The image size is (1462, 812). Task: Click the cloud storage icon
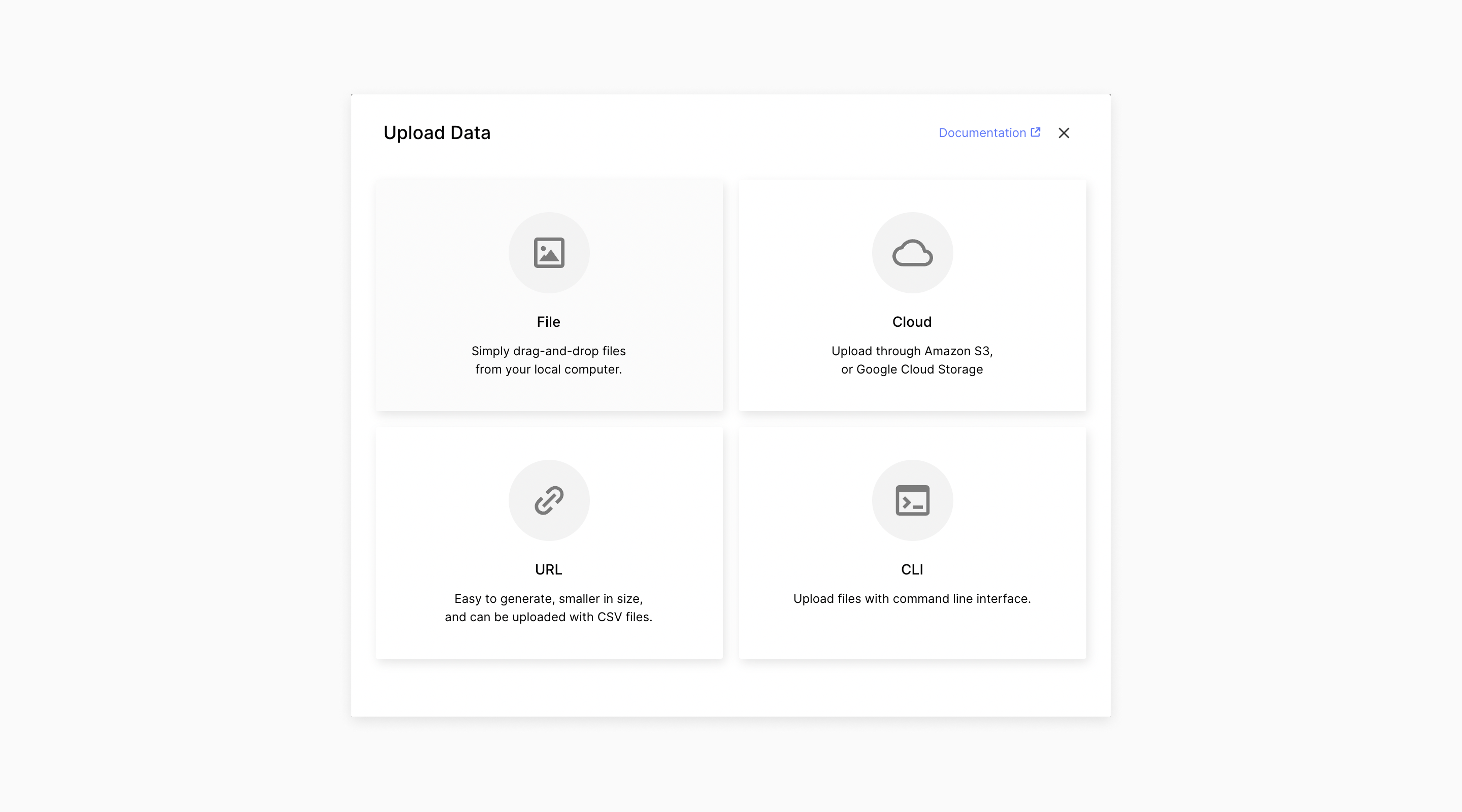pyautogui.click(x=912, y=253)
